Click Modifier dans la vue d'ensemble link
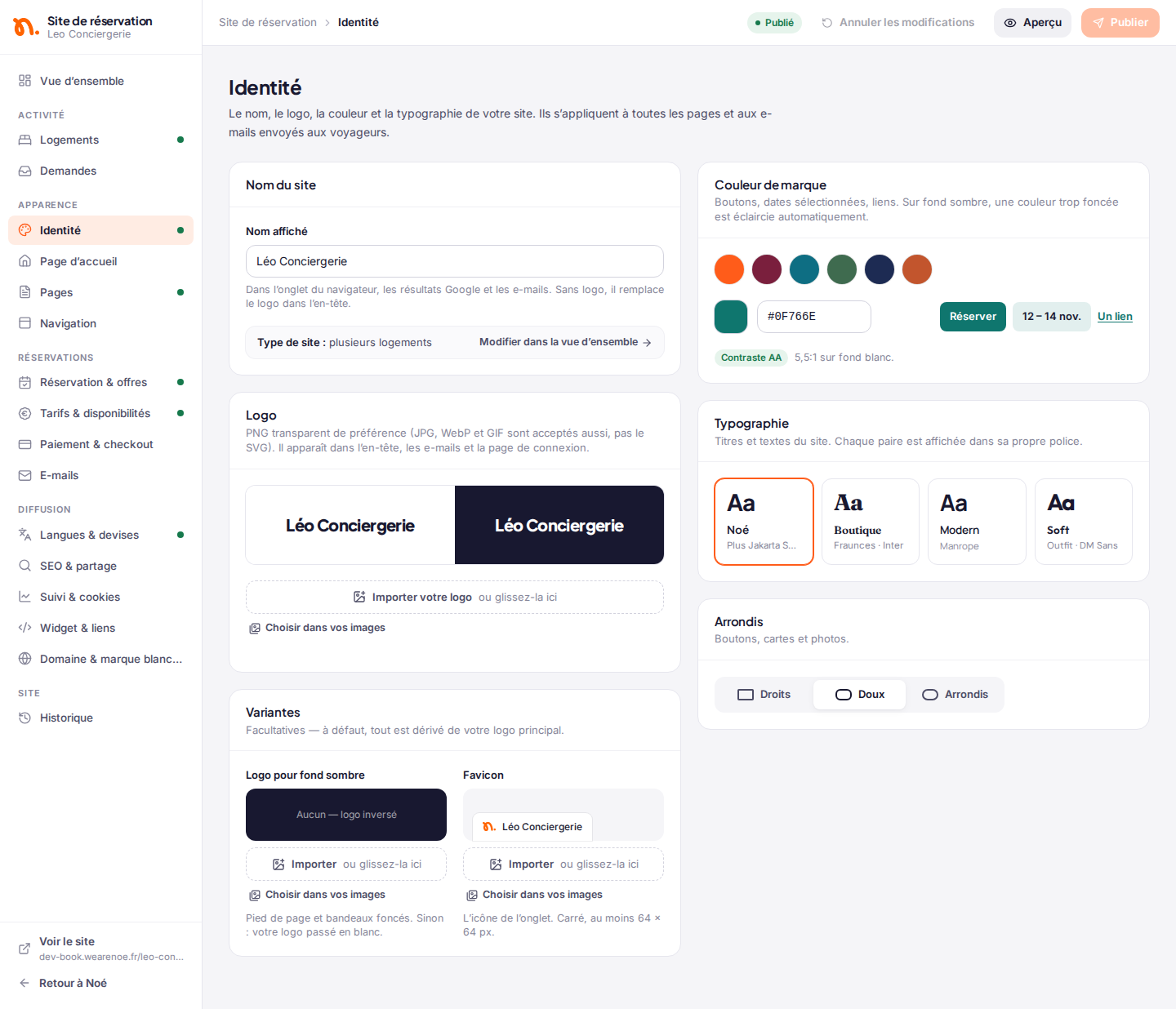The height and width of the screenshot is (1009, 1176). (x=565, y=342)
